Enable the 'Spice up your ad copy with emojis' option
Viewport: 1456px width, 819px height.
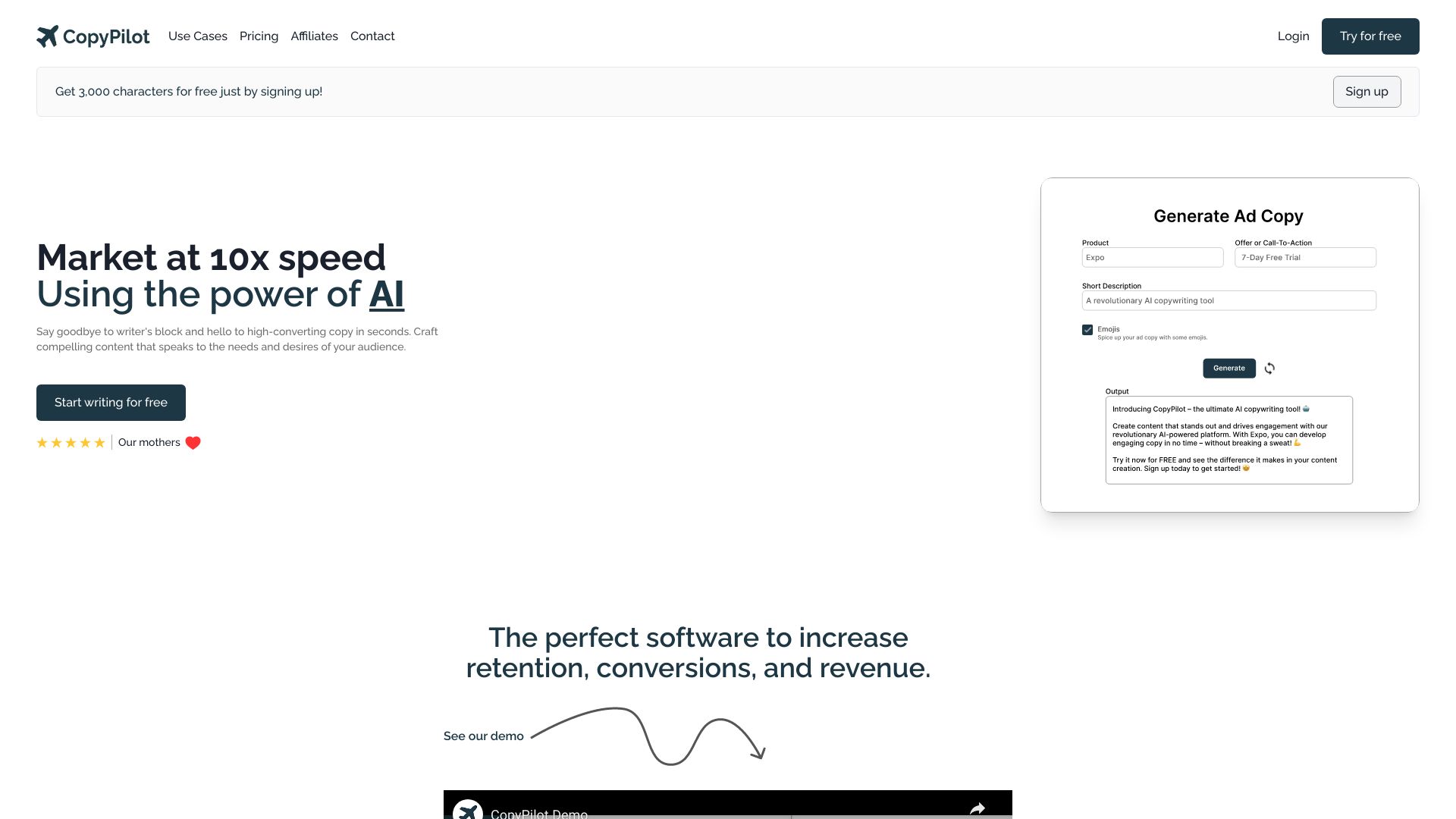[1087, 329]
